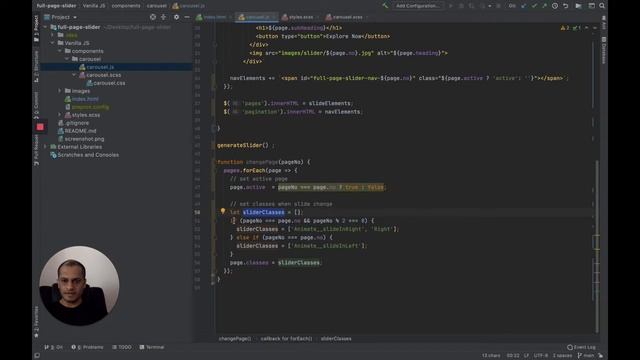The width and height of the screenshot is (640, 360).
Task: Click the UTF-8 encoding status item
Action: coord(540,356)
